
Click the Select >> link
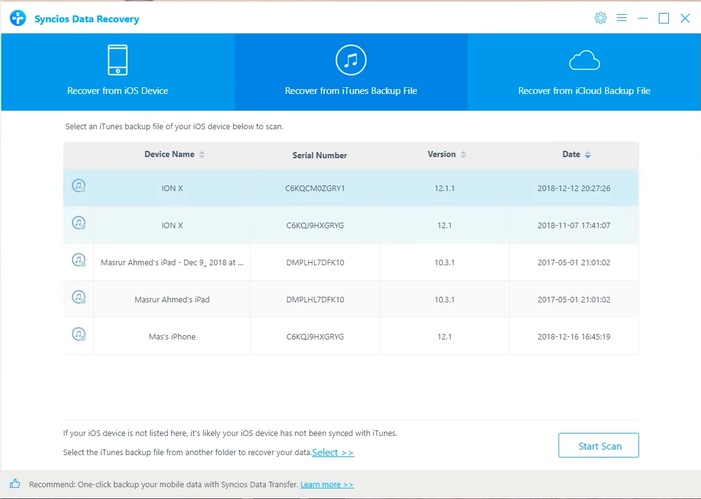tap(333, 452)
